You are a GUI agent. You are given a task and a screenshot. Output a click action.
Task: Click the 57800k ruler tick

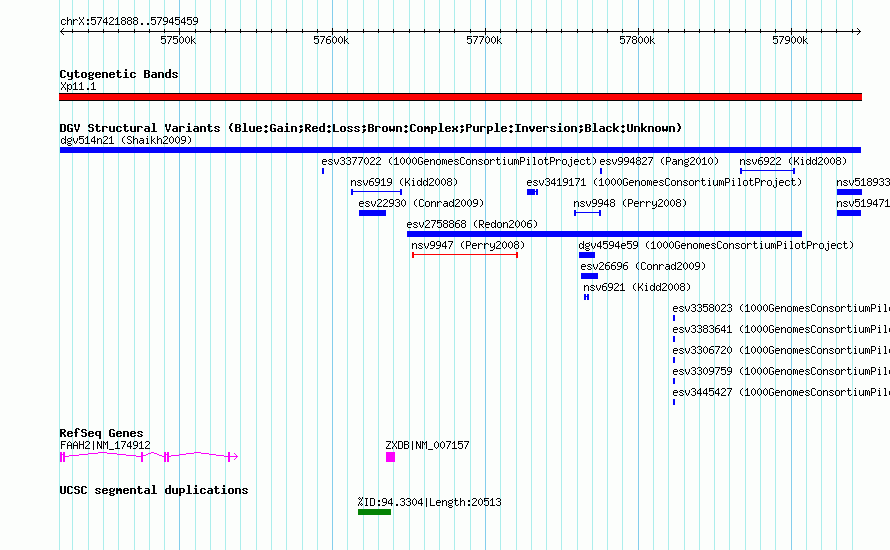637,40
